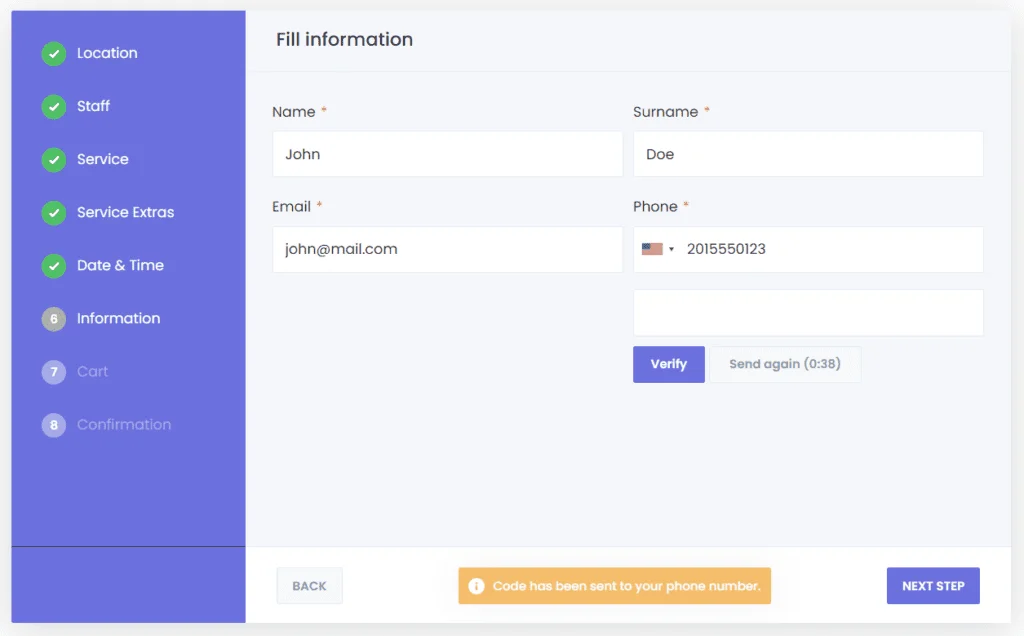Click the 'Email' field label
This screenshot has width=1024, height=636.
[x=291, y=206]
